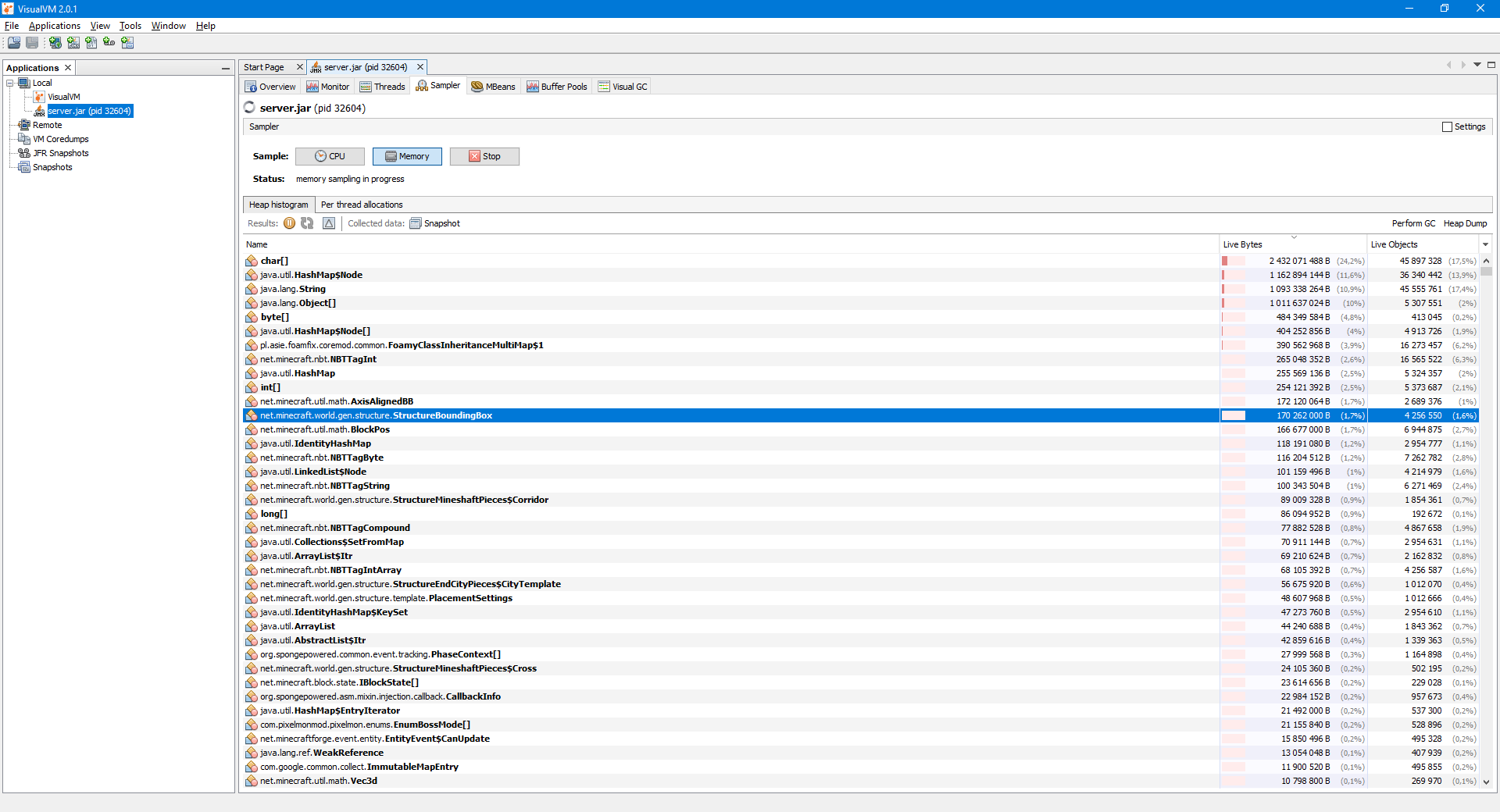Pause live results with the orange pause icon
This screenshot has width=1500, height=812.
click(290, 223)
